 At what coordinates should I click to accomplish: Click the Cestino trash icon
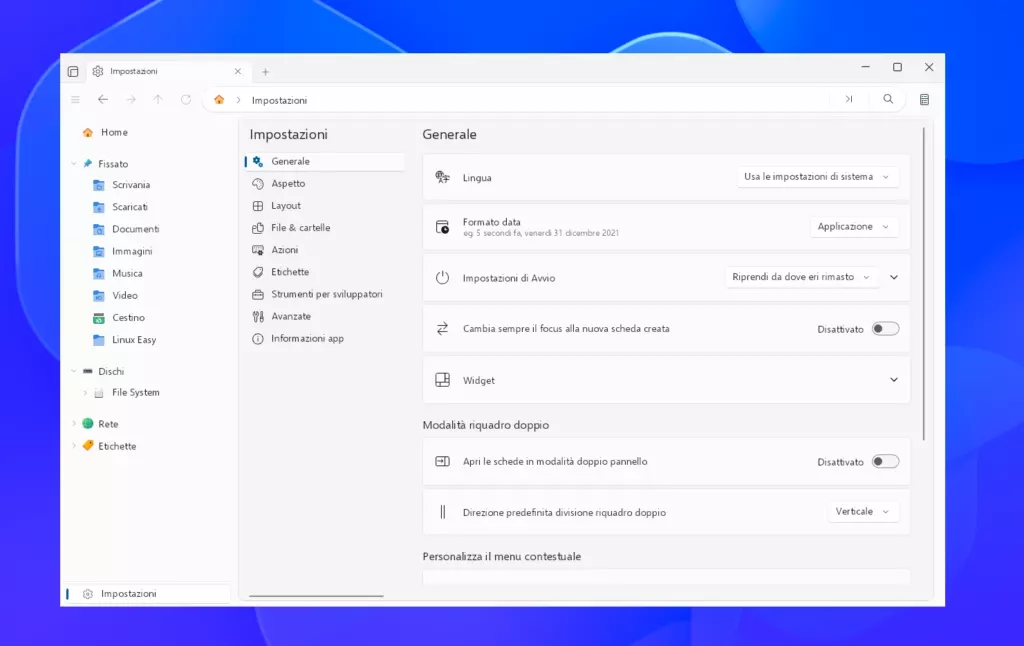click(99, 317)
